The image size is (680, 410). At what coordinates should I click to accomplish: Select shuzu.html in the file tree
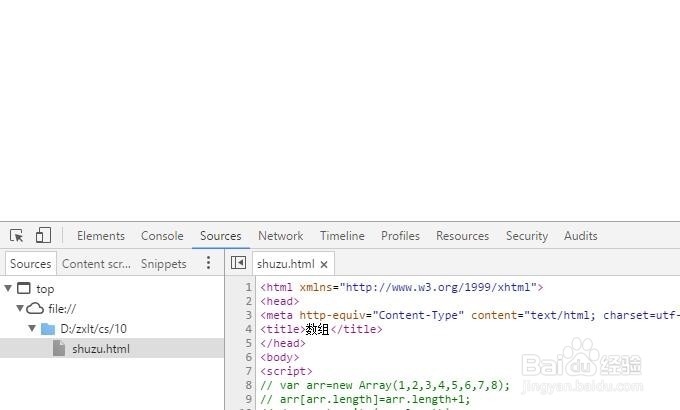pyautogui.click(x=112, y=348)
